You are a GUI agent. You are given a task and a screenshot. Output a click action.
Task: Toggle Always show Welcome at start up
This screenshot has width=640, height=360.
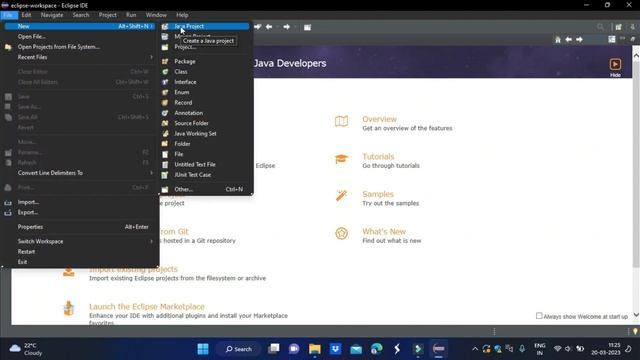coord(539,316)
